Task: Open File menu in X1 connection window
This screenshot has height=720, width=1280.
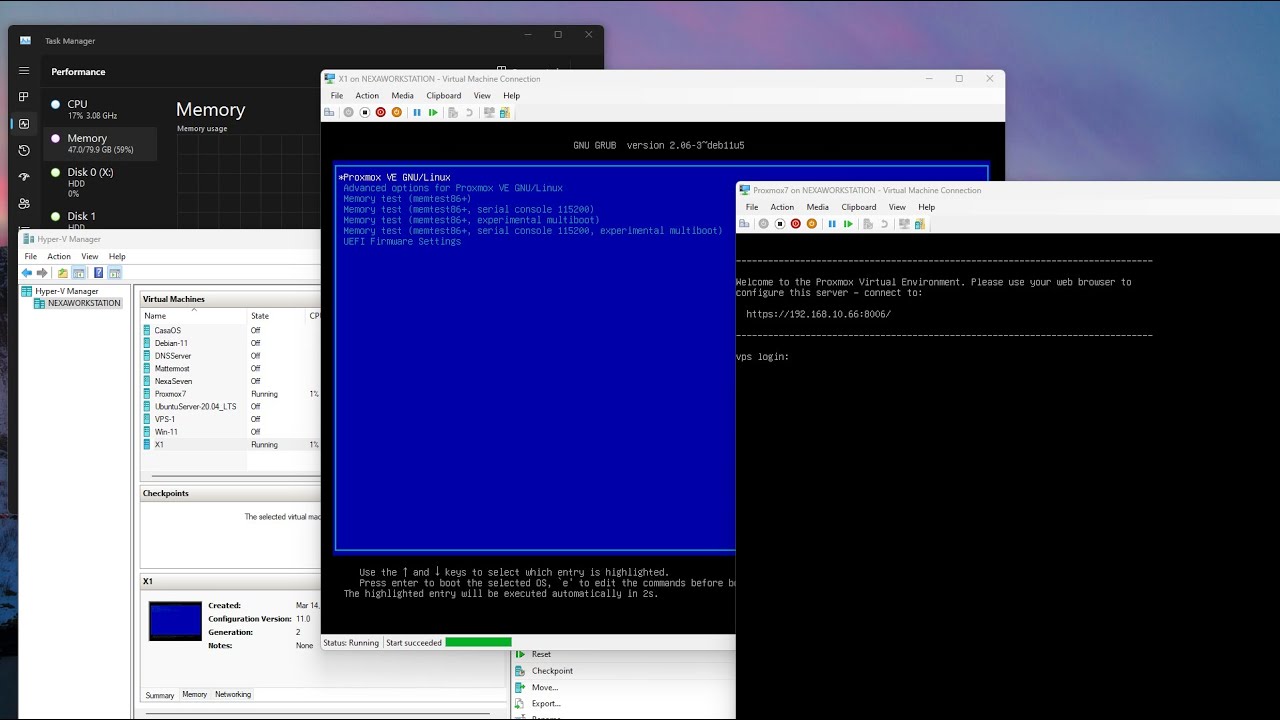Action: [x=337, y=96]
